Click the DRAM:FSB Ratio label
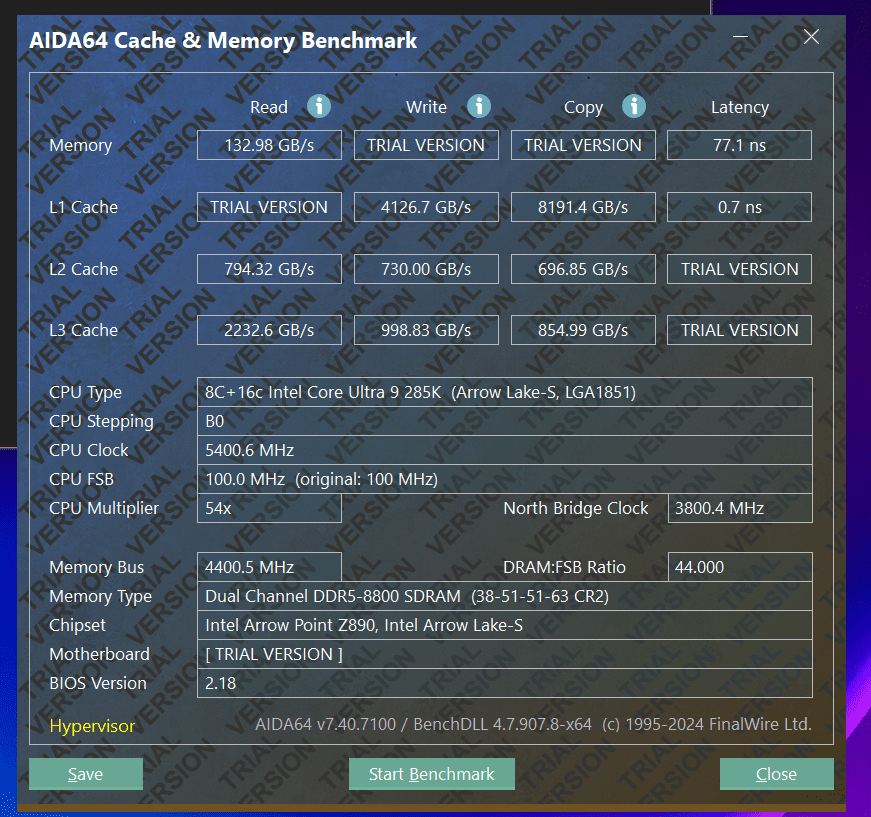The width and height of the screenshot is (871, 817). click(x=564, y=567)
